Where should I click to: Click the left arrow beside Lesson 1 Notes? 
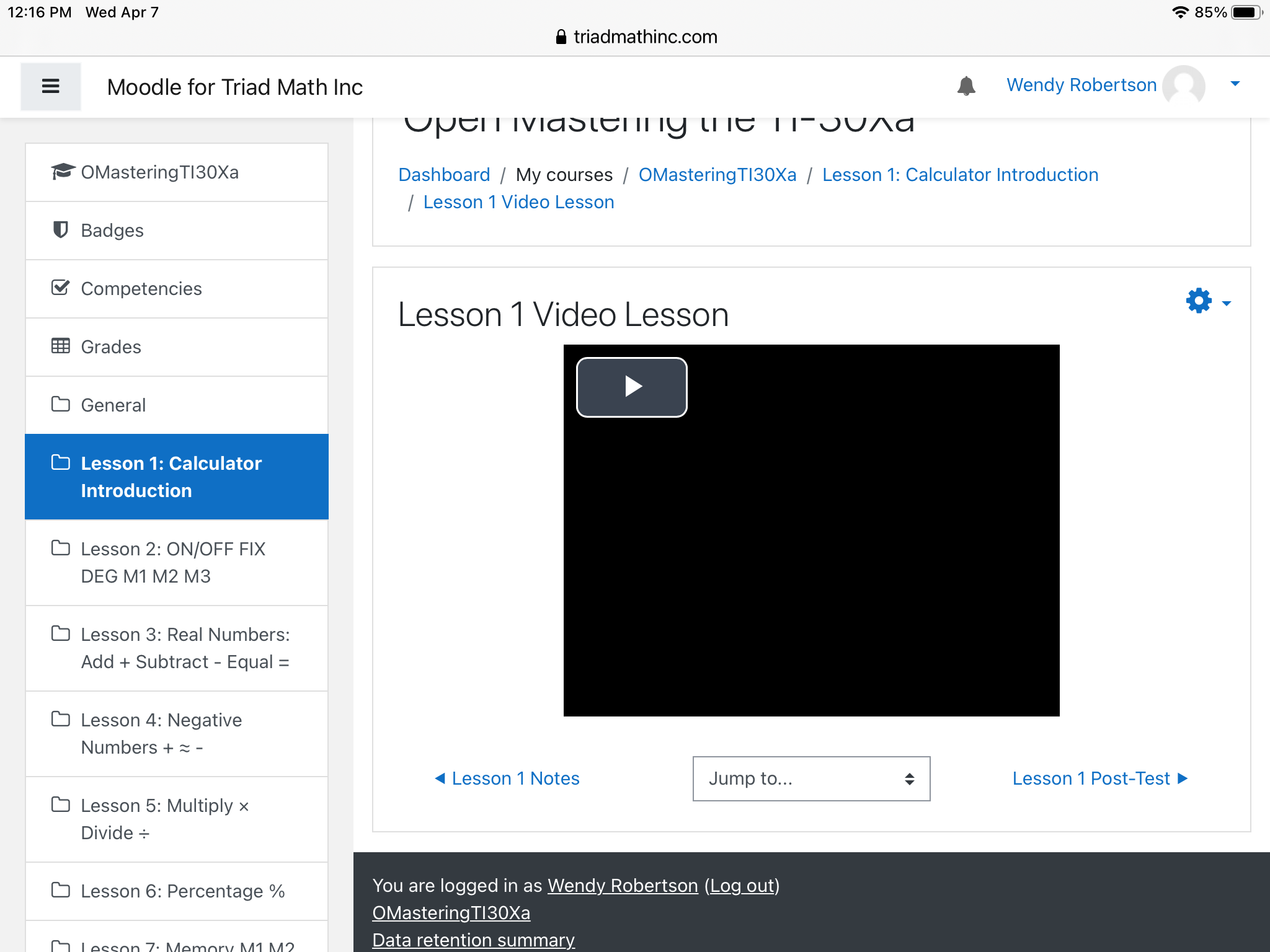[440, 778]
